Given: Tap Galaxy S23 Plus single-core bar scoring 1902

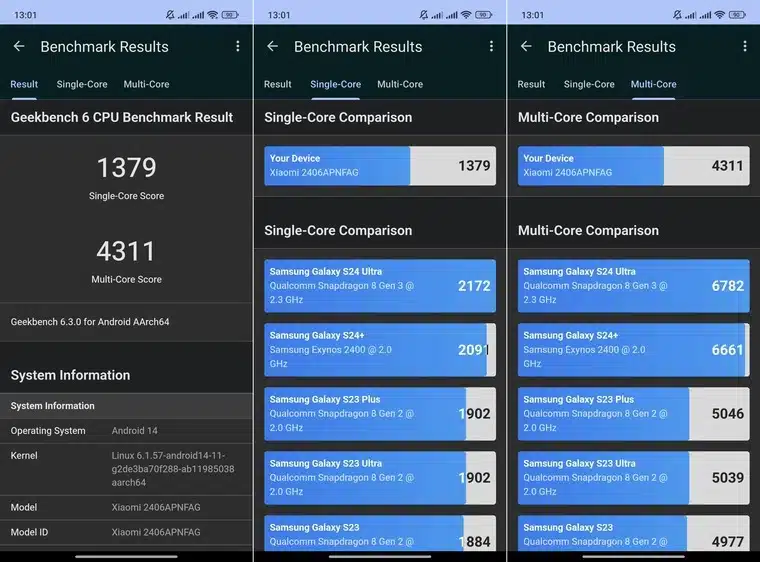Looking at the screenshot, I should click(380, 414).
